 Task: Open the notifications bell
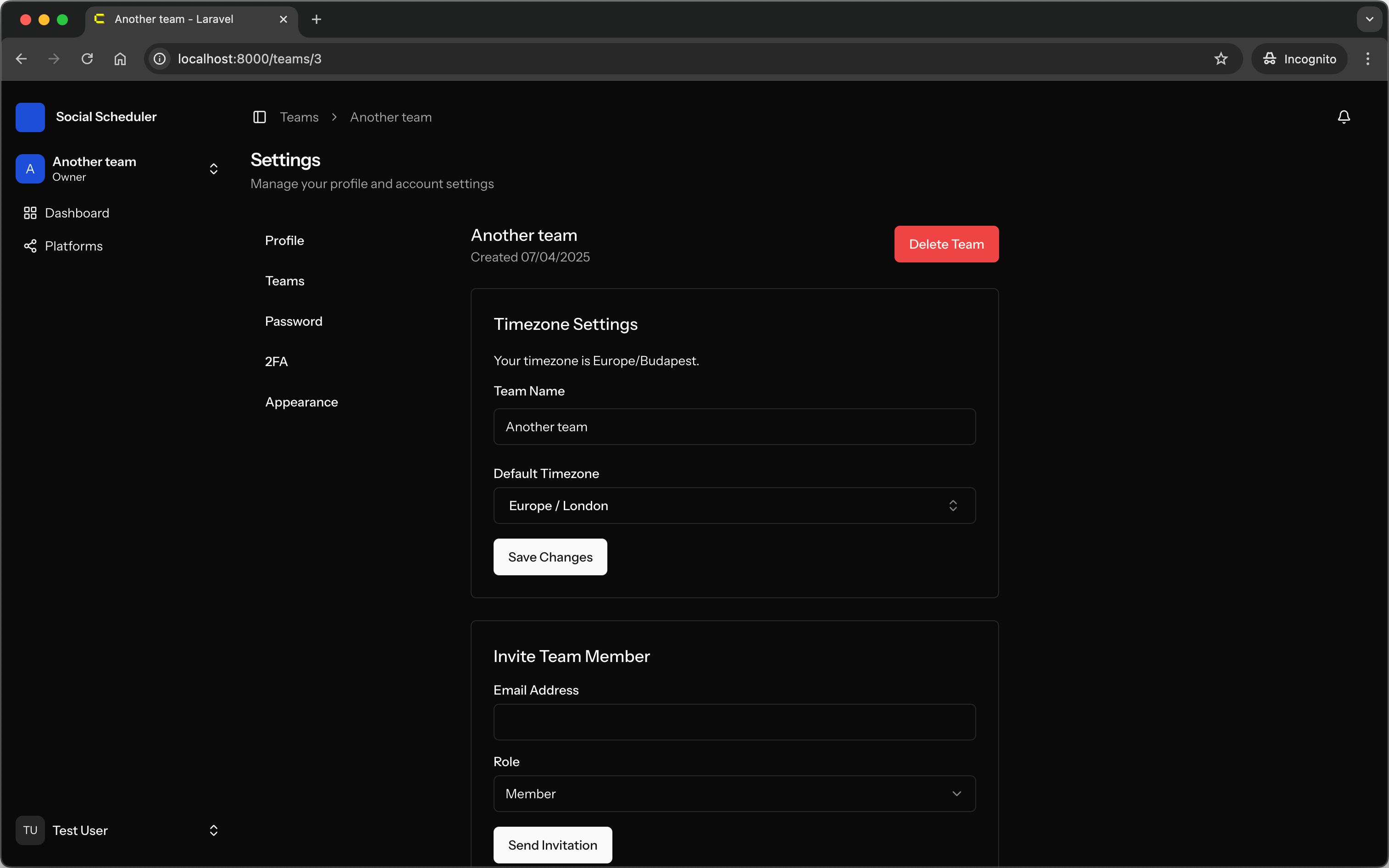point(1344,117)
